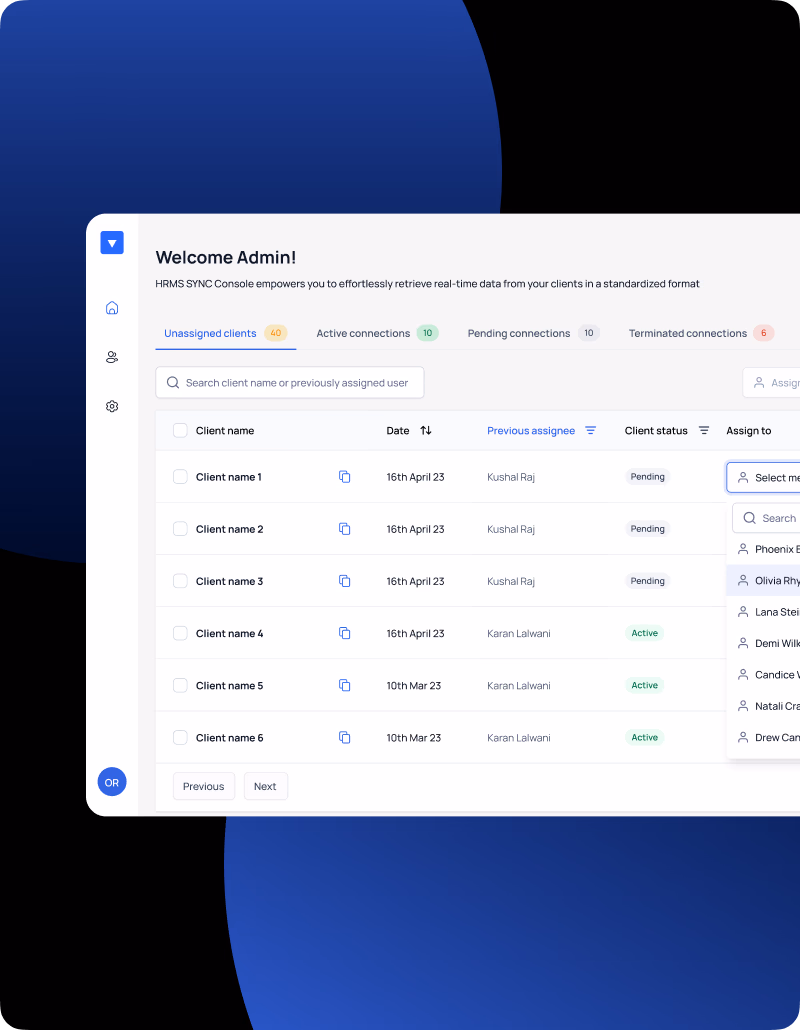
Task: Tick the checkbox for Client name 2
Action: coord(180,529)
